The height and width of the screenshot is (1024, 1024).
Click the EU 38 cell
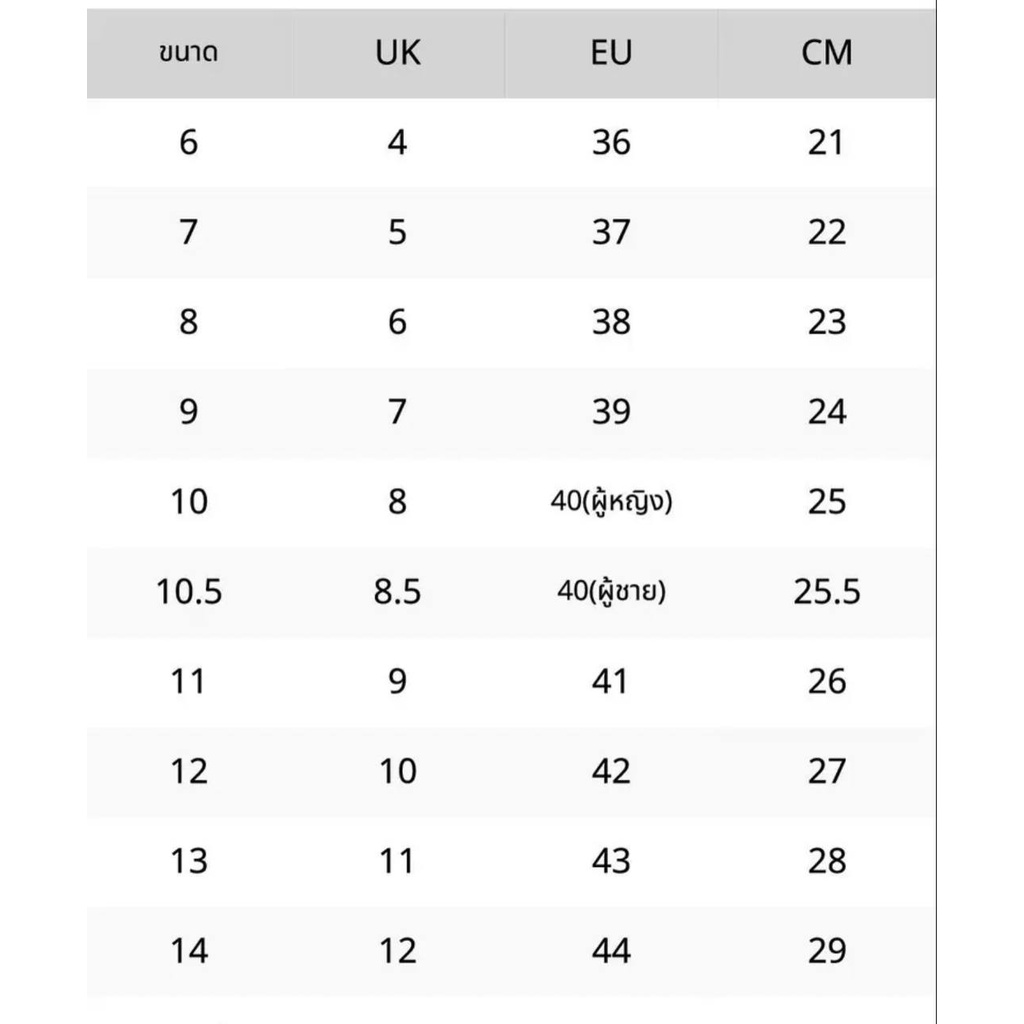click(x=611, y=322)
